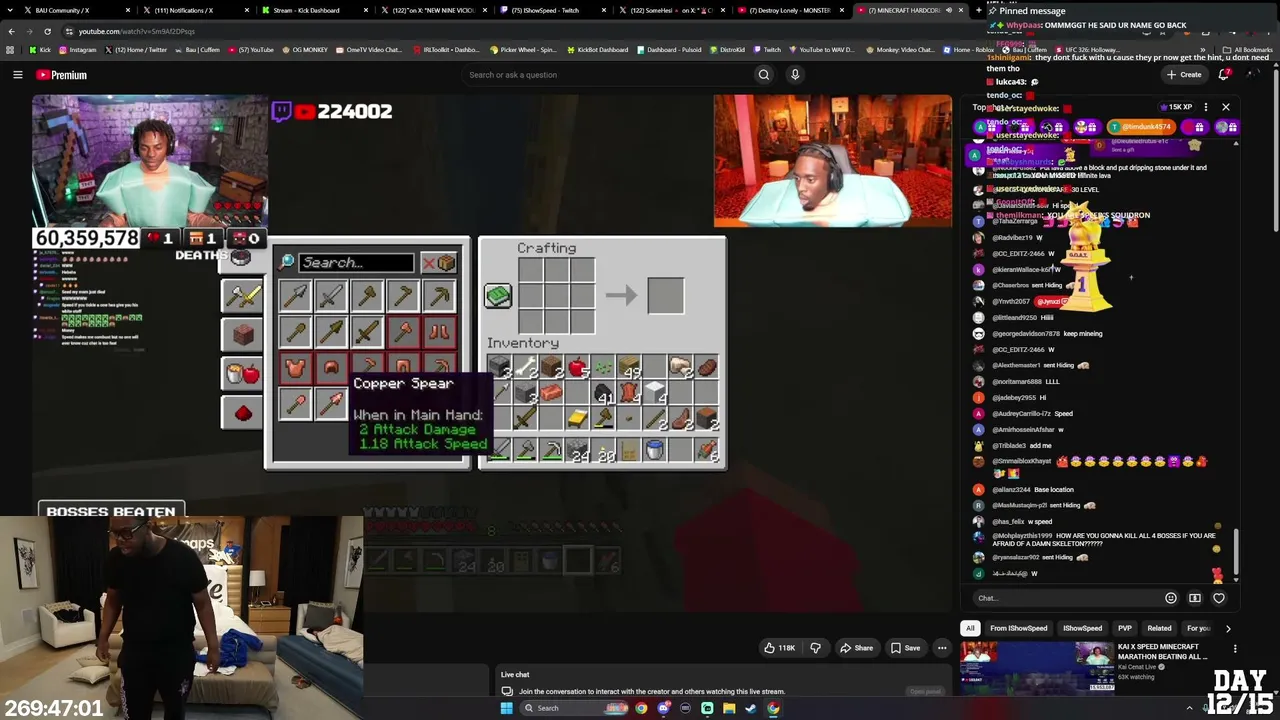Close the live chat panel
The height and width of the screenshot is (720, 1280).
click(x=1225, y=107)
